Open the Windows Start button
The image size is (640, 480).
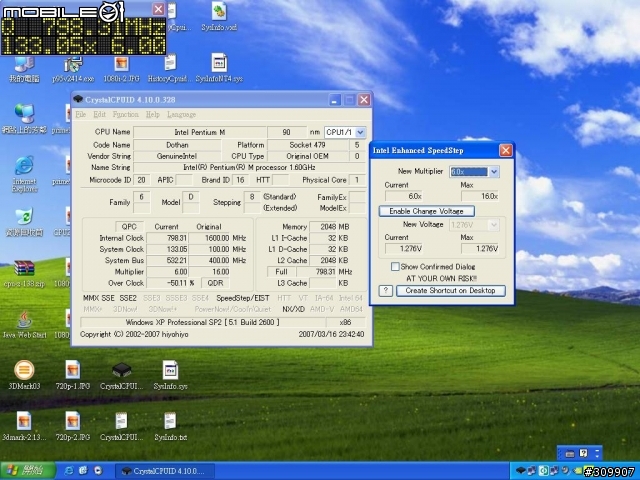coord(27,471)
